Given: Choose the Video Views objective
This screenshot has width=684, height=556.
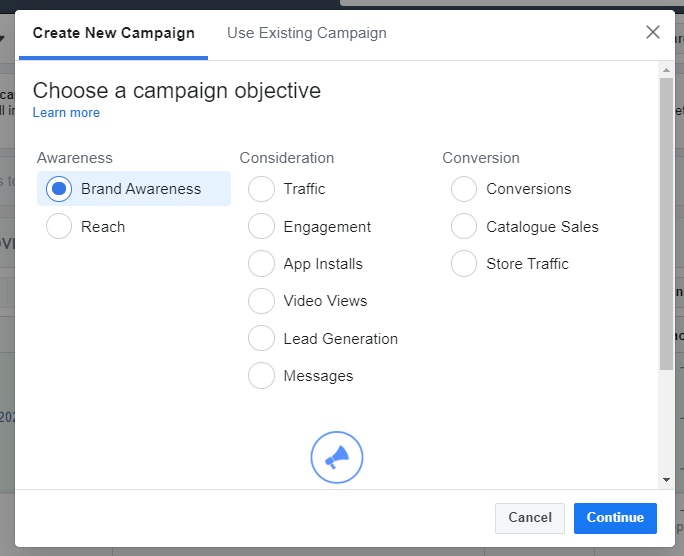Looking at the screenshot, I should click(261, 301).
